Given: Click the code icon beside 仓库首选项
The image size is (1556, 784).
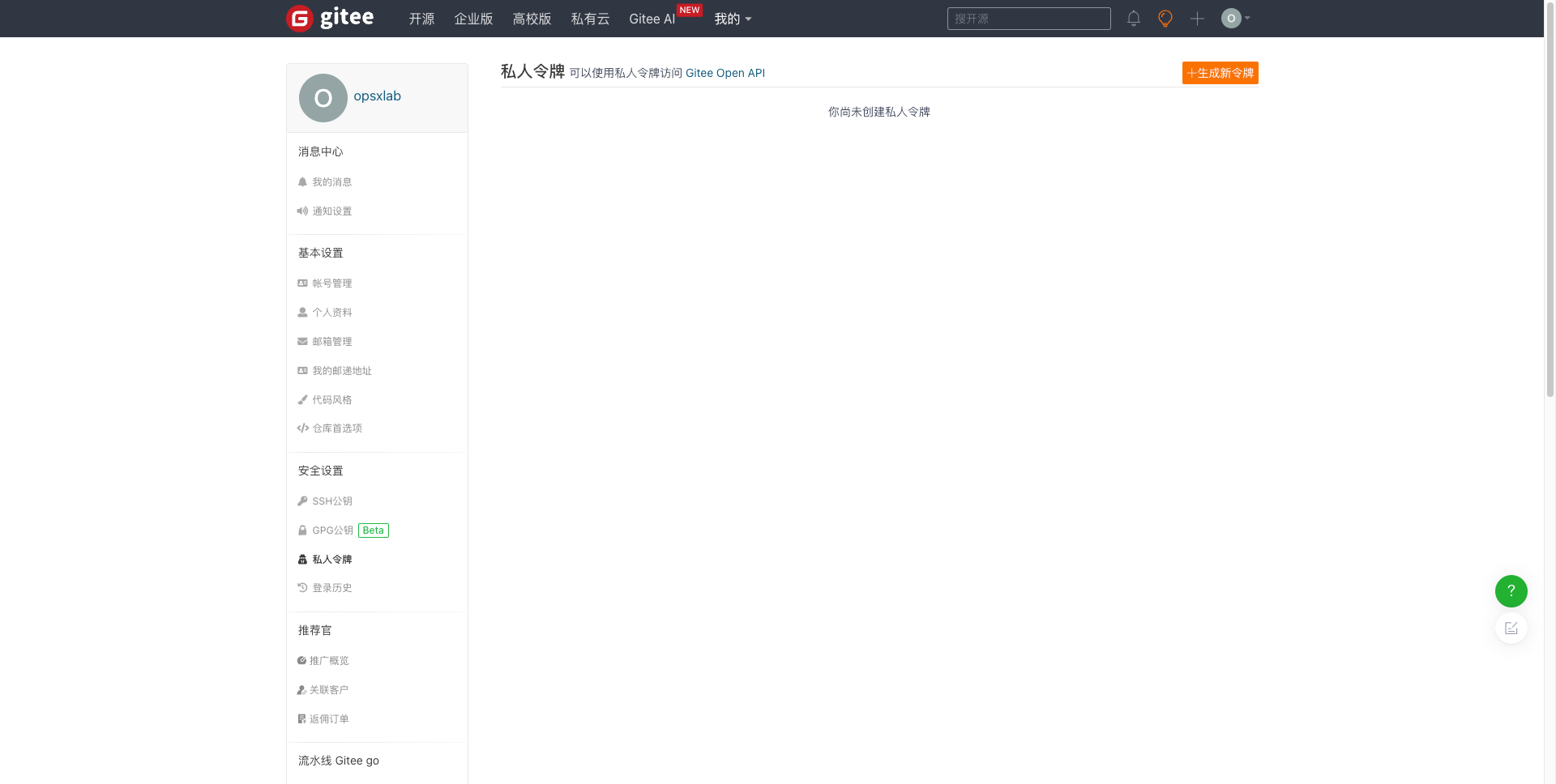Looking at the screenshot, I should click(x=302, y=428).
